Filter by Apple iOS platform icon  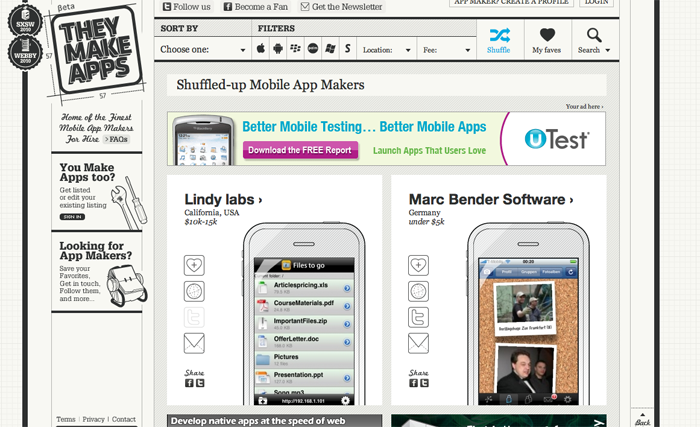tap(261, 49)
